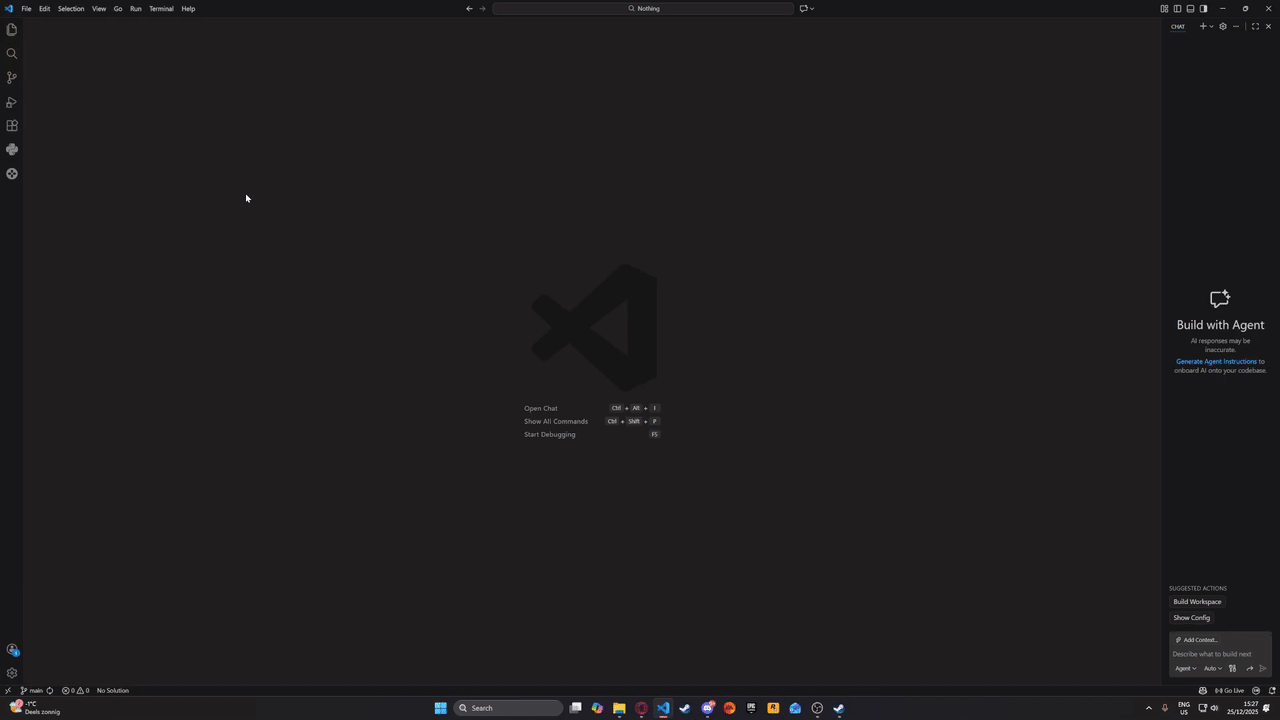Open Source Control from activity bar

[x=12, y=77]
